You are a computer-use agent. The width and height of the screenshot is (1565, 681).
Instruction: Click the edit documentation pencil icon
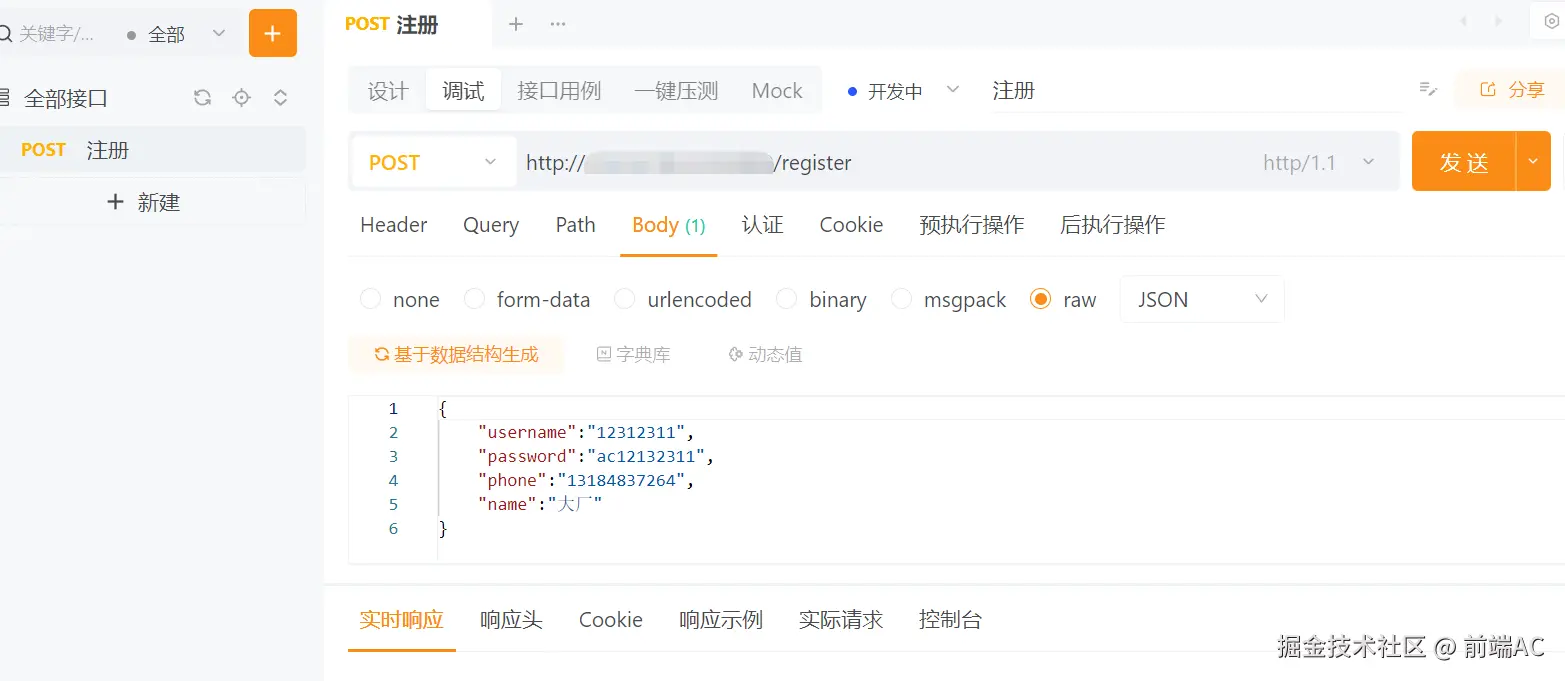(1428, 89)
